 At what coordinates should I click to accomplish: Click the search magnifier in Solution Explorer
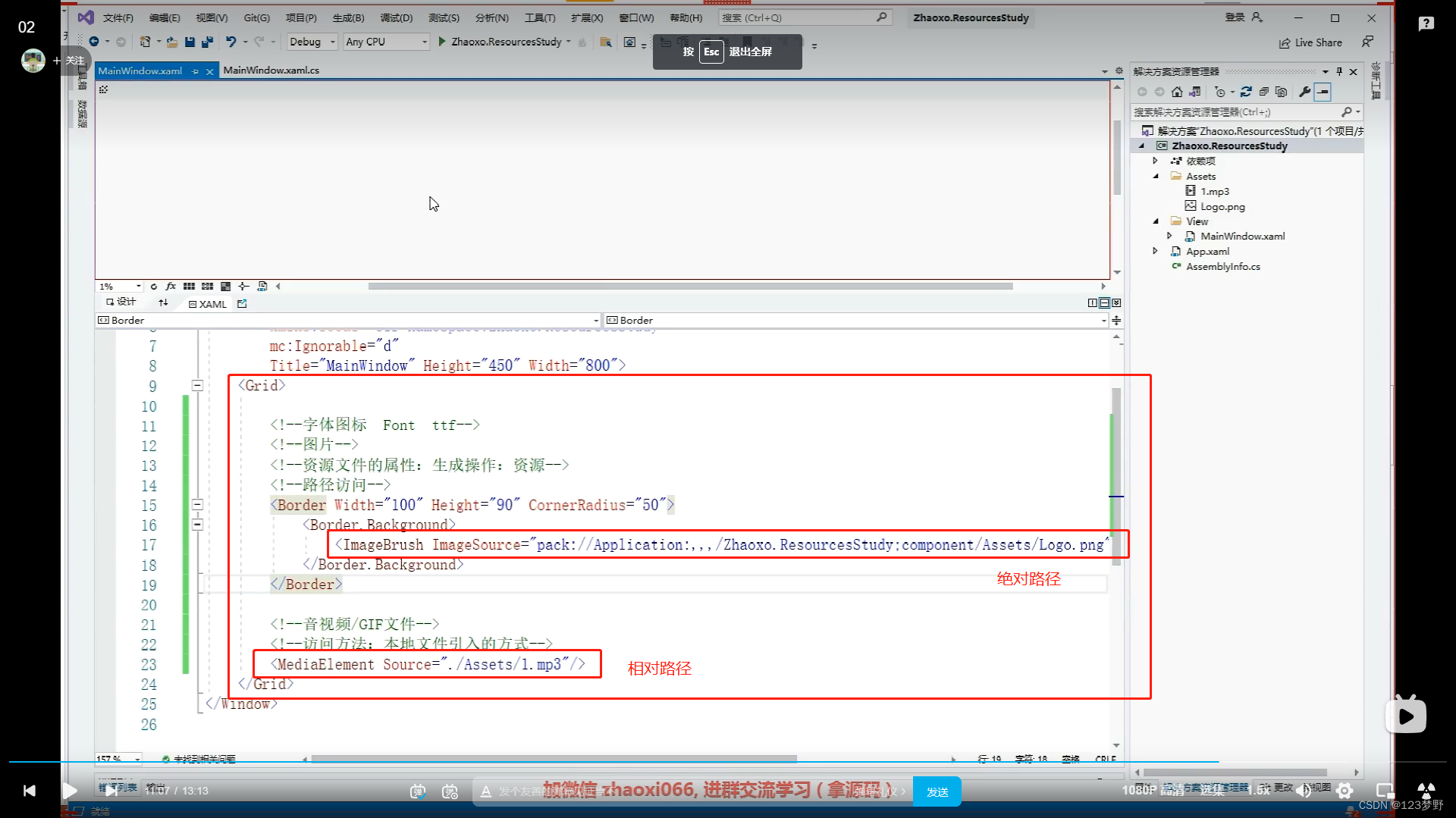[1347, 112]
